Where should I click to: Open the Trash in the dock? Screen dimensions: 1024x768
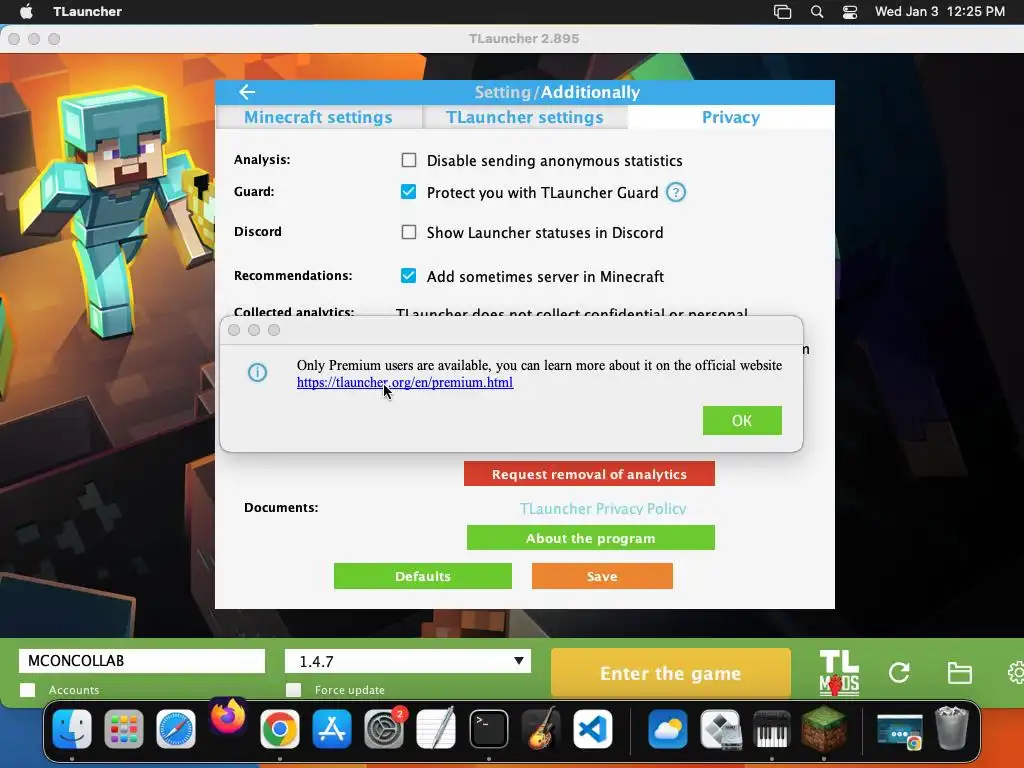[x=952, y=728]
